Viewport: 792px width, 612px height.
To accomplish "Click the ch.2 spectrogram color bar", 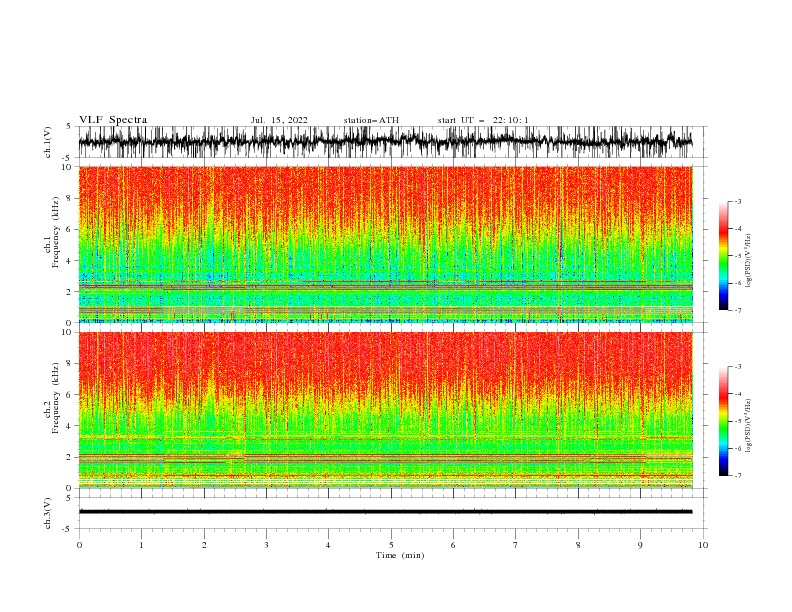I will click(x=723, y=421).
